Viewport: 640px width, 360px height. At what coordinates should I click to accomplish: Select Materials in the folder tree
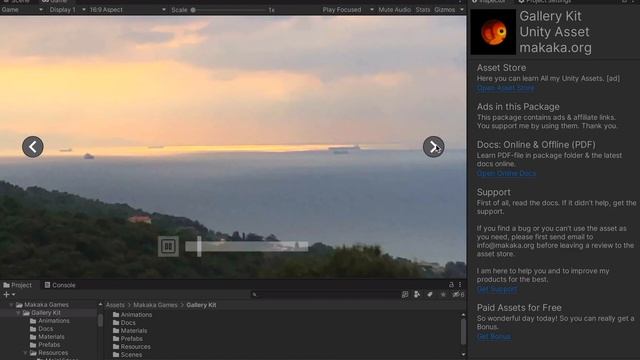pos(47,337)
